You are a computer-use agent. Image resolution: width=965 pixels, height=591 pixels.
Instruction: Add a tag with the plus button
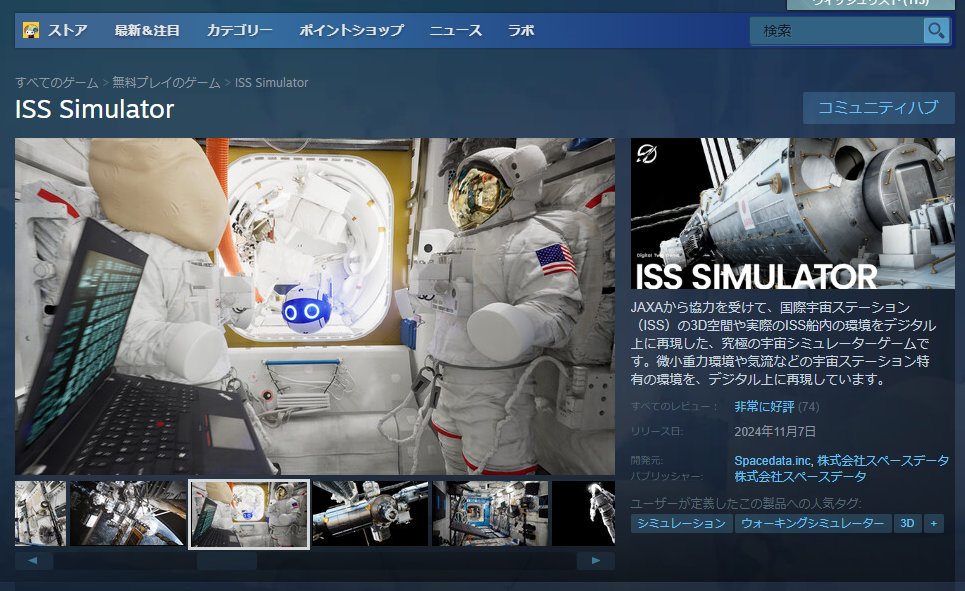[x=934, y=523]
